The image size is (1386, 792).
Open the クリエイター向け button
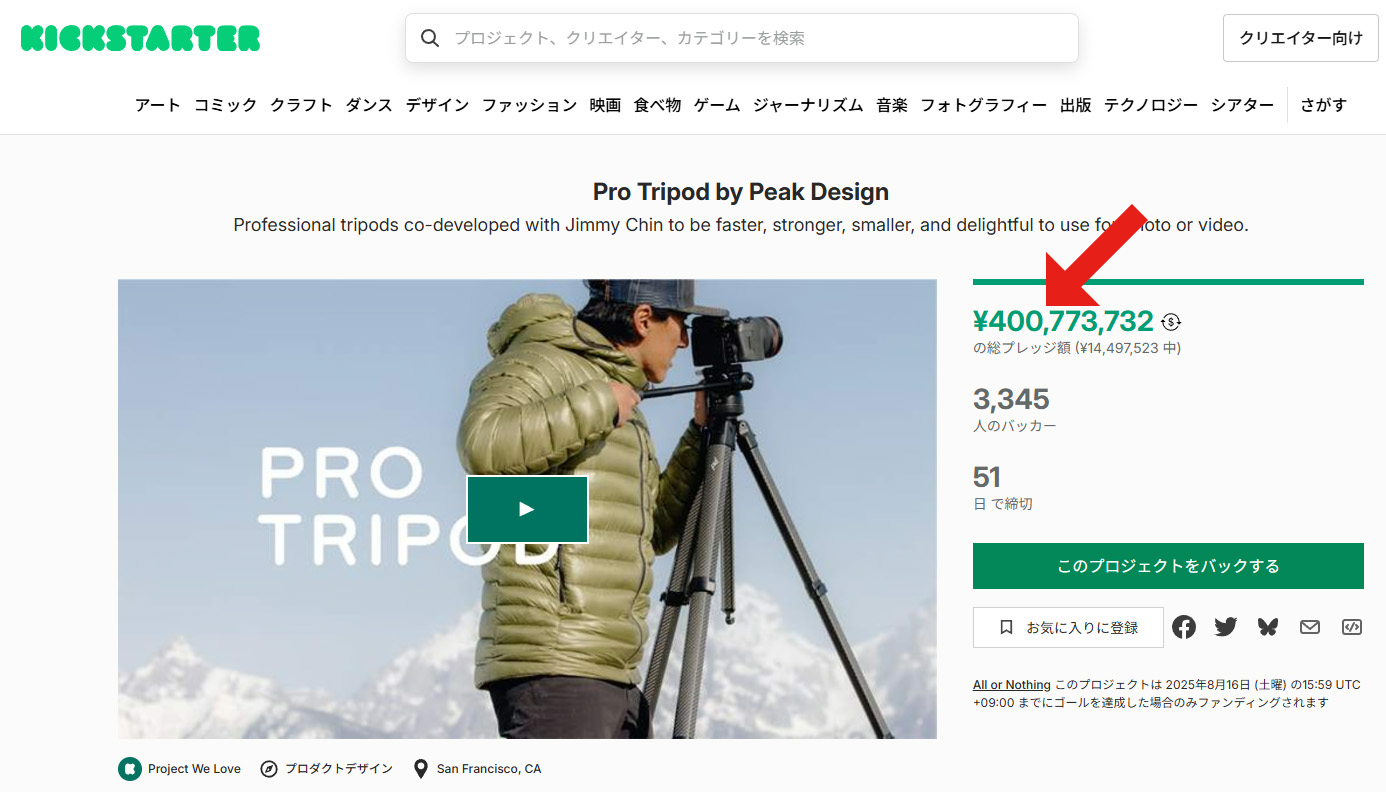(1301, 38)
